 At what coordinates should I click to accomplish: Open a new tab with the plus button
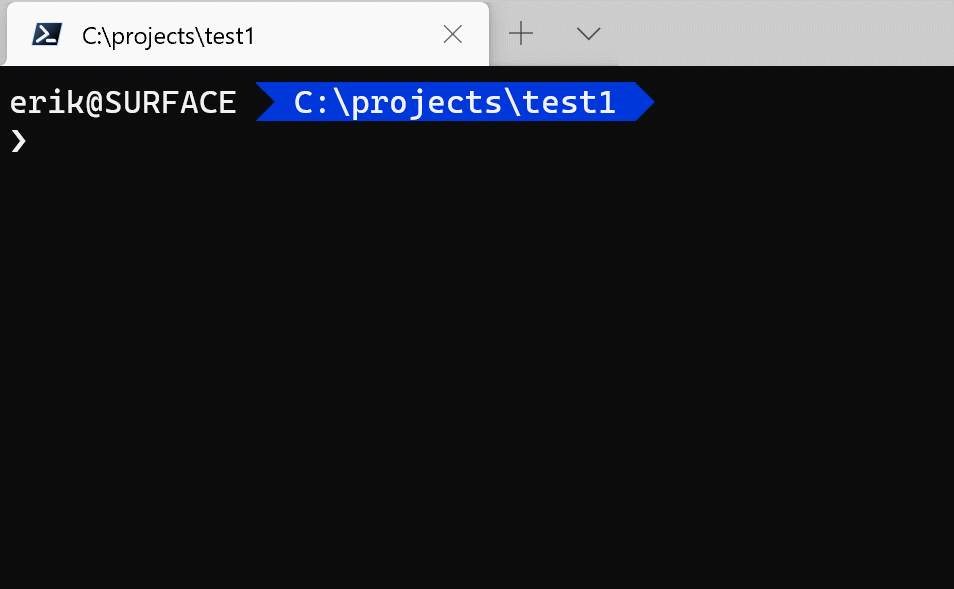pyautogui.click(x=521, y=34)
